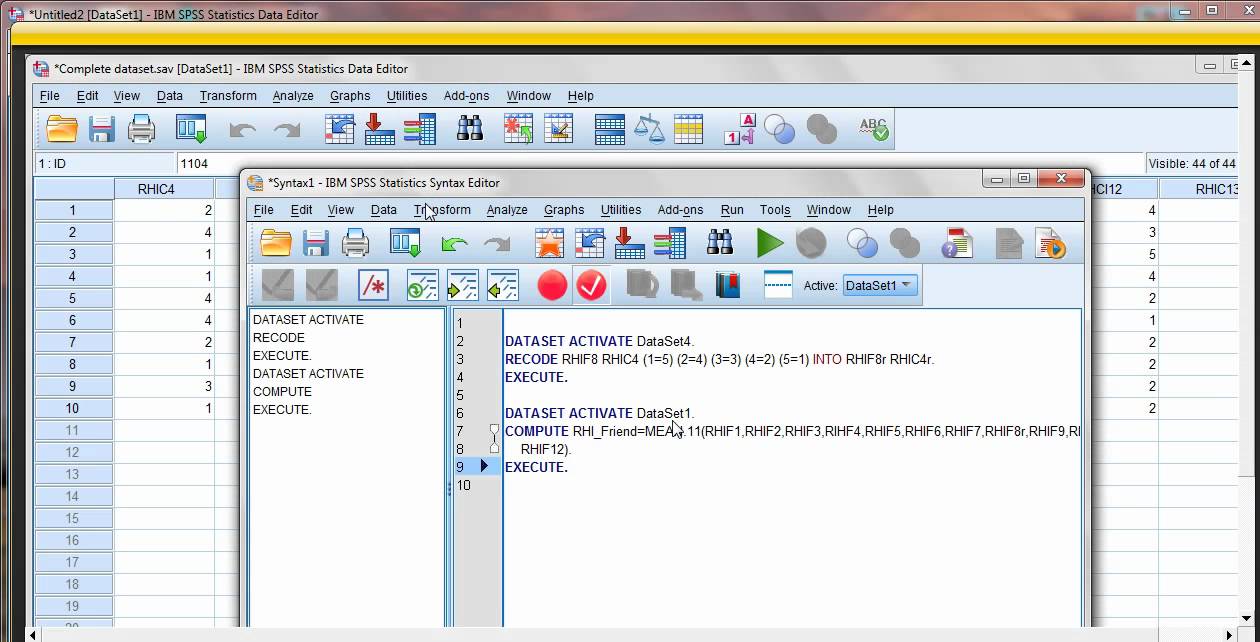
Task: Open file in Data Editor toolbar
Action: 62,129
